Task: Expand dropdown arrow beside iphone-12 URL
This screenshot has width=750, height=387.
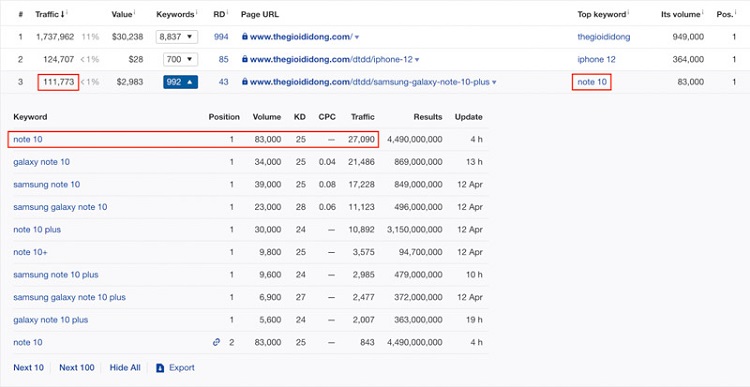Action: coord(417,60)
